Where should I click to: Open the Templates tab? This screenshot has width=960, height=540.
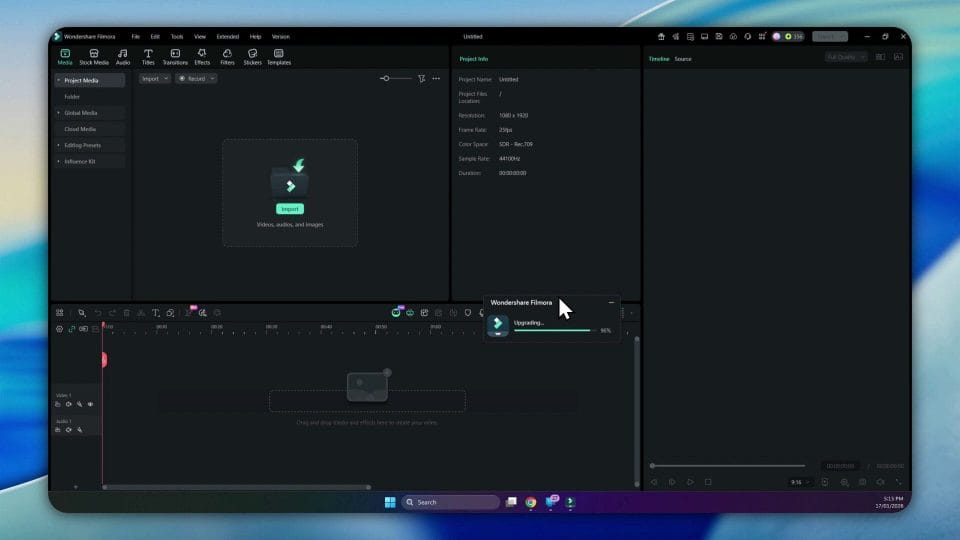(279, 56)
